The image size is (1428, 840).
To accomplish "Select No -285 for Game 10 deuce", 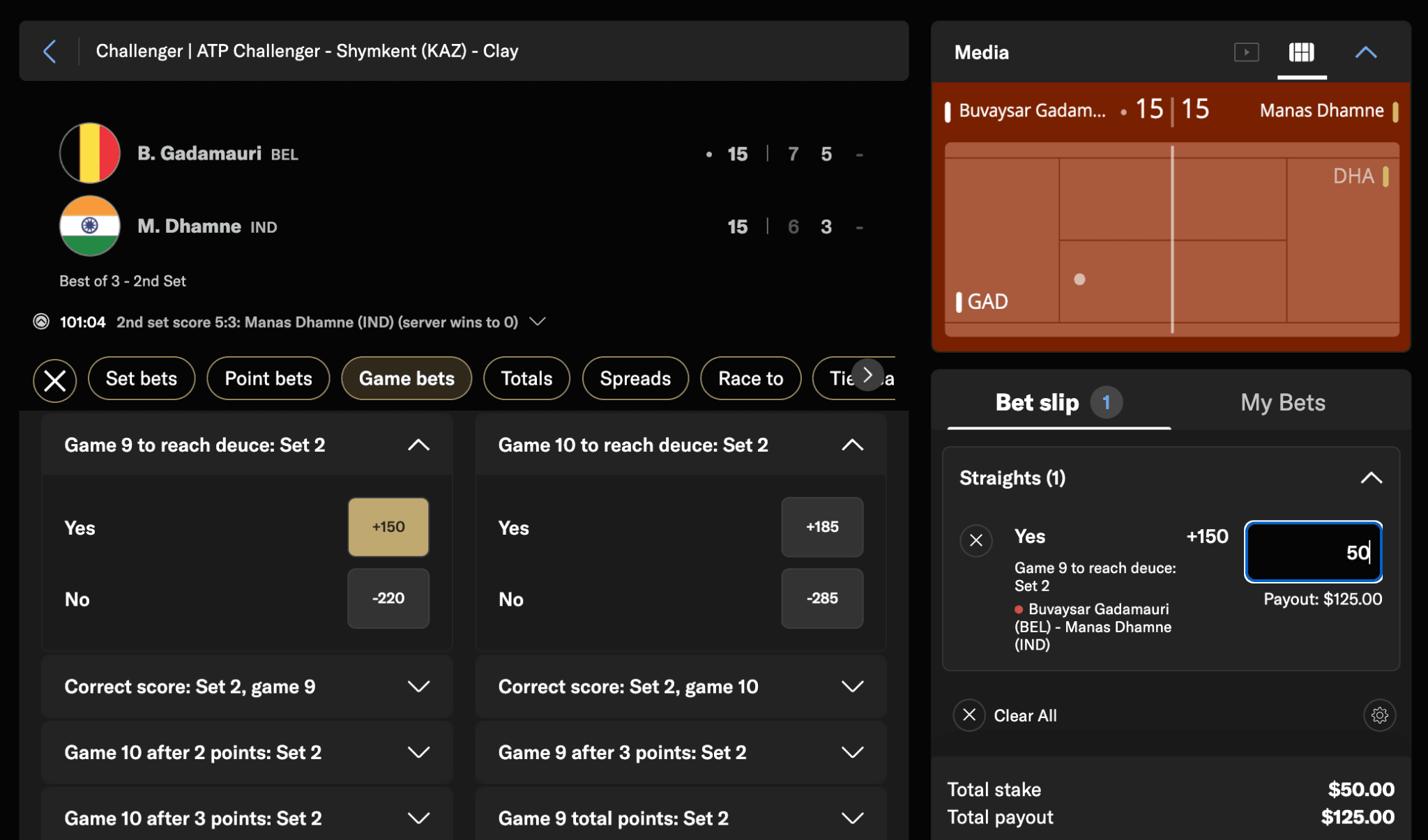I will coord(822,598).
